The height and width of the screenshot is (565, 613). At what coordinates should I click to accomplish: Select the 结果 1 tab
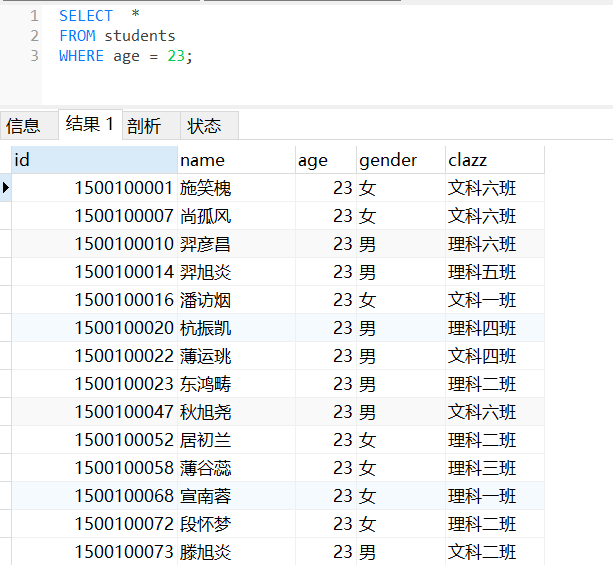(x=90, y=124)
